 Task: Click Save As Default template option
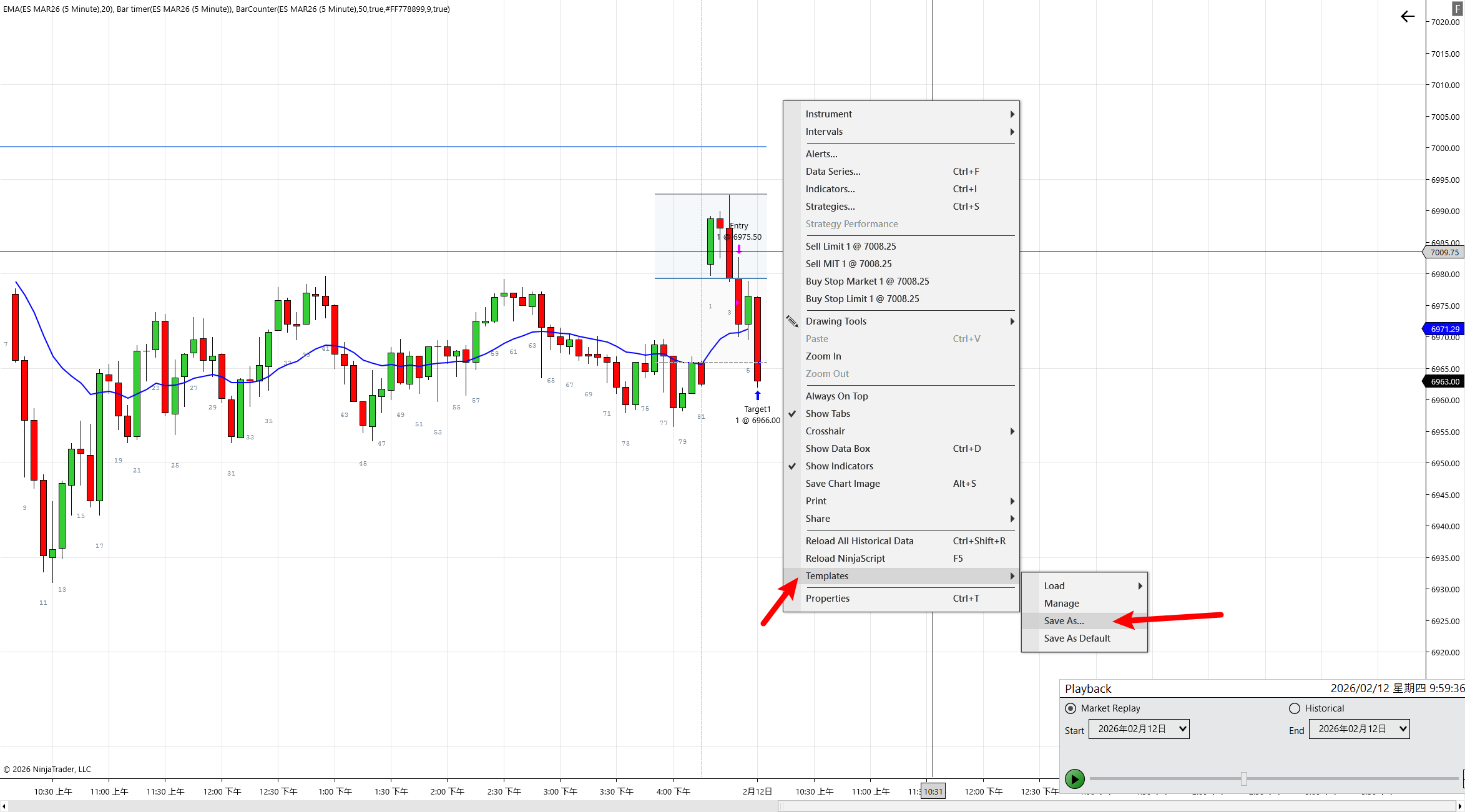tap(1077, 638)
